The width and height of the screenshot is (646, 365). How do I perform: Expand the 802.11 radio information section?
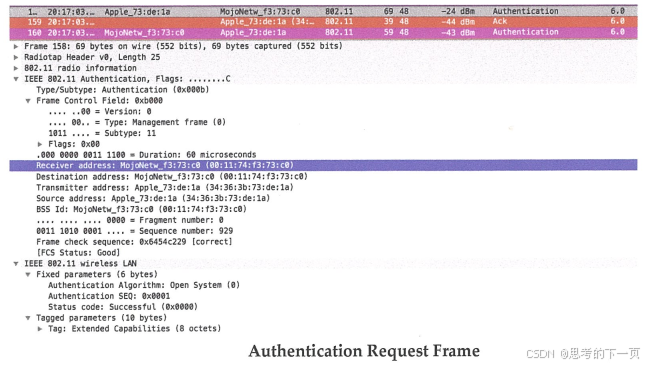[16, 68]
